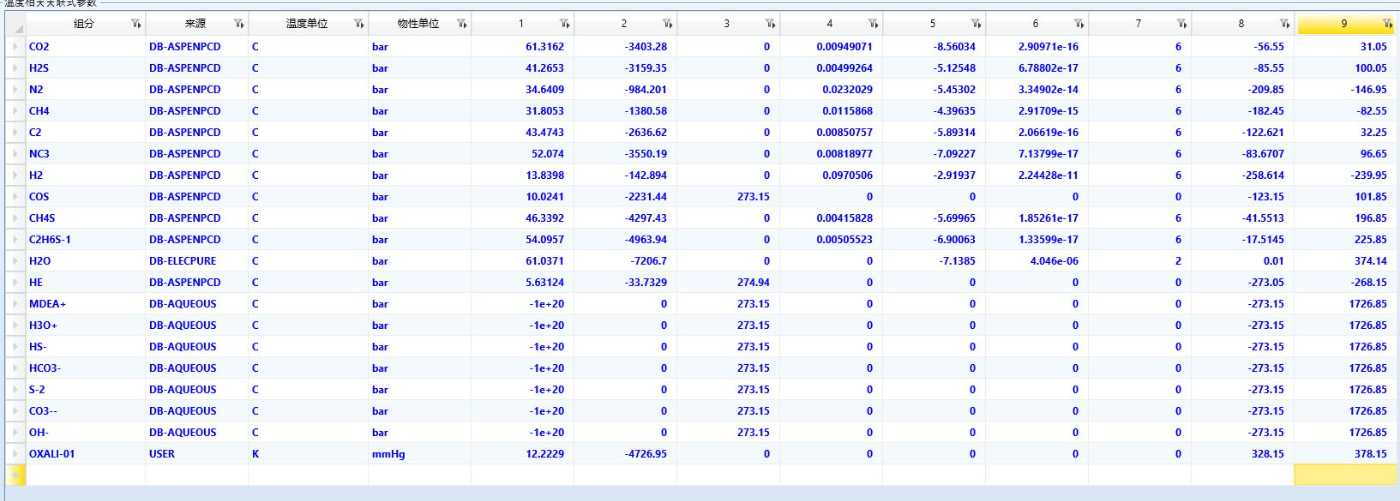Viewport: 1400px width, 501px height.
Task: Click the row marker beside OXALI-01
Action: [x=13, y=454]
